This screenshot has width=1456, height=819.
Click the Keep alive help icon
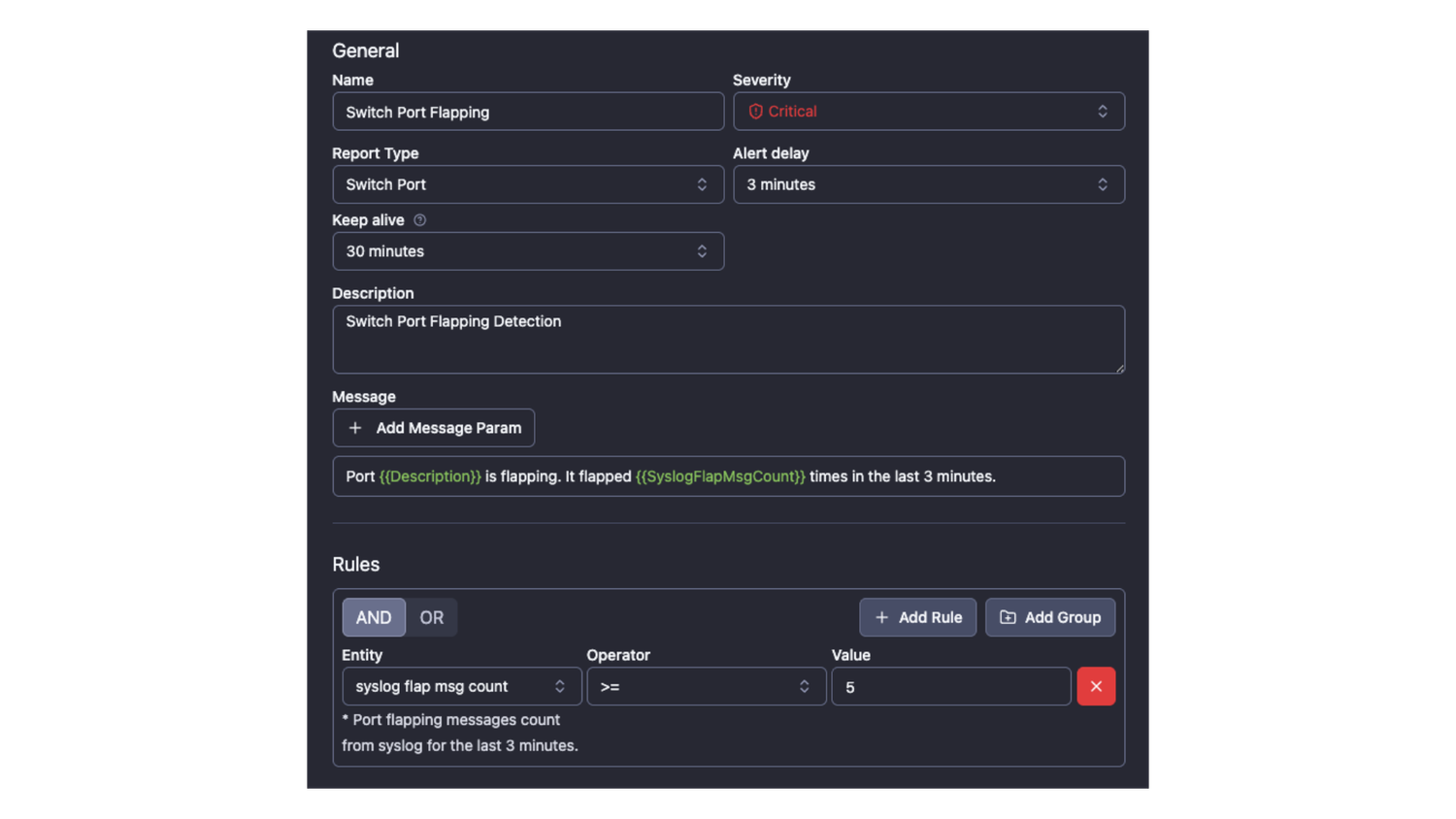(x=420, y=220)
